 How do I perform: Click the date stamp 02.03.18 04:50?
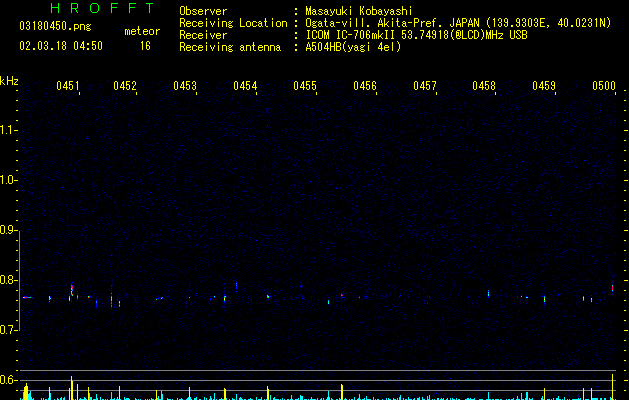tap(61, 46)
